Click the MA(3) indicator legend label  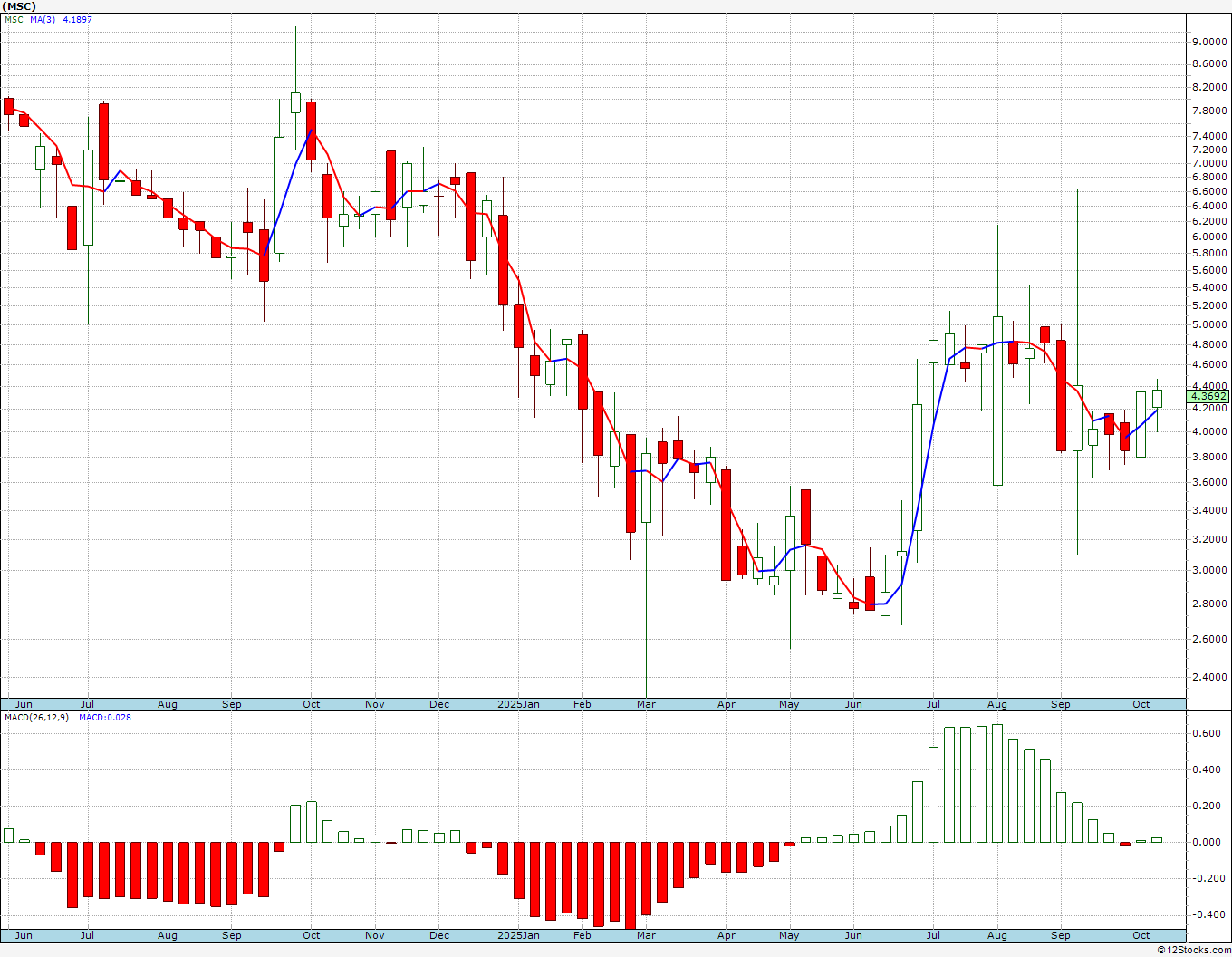(x=43, y=19)
